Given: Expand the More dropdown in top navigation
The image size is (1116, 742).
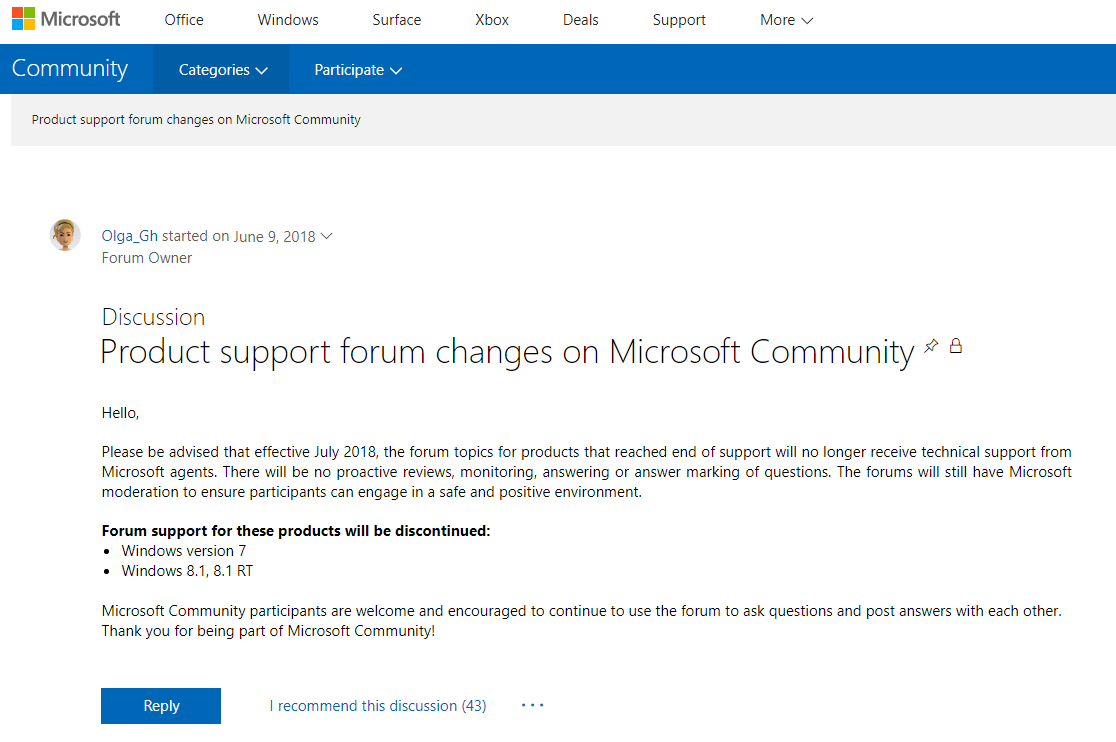Looking at the screenshot, I should 786,20.
